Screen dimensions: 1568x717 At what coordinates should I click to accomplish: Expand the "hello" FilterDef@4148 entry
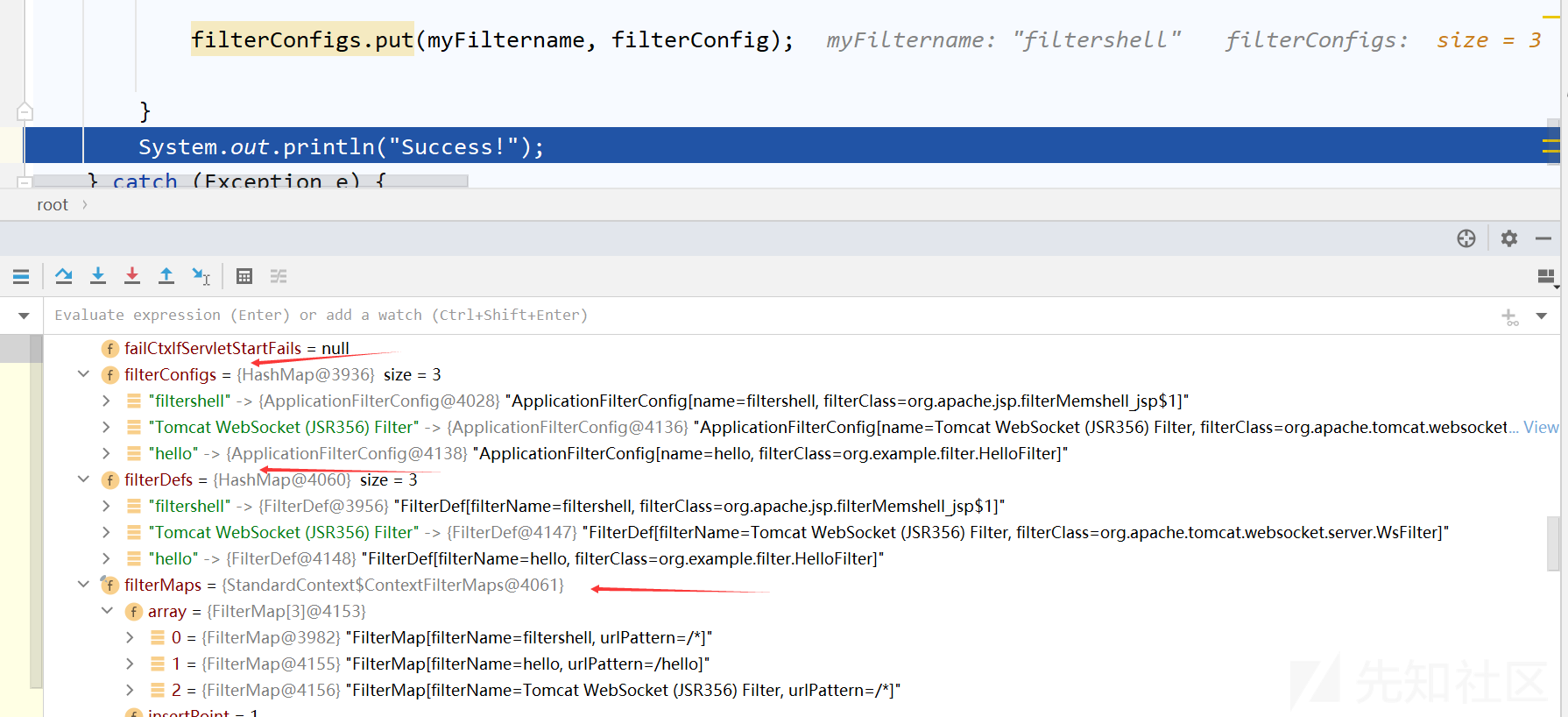(106, 558)
